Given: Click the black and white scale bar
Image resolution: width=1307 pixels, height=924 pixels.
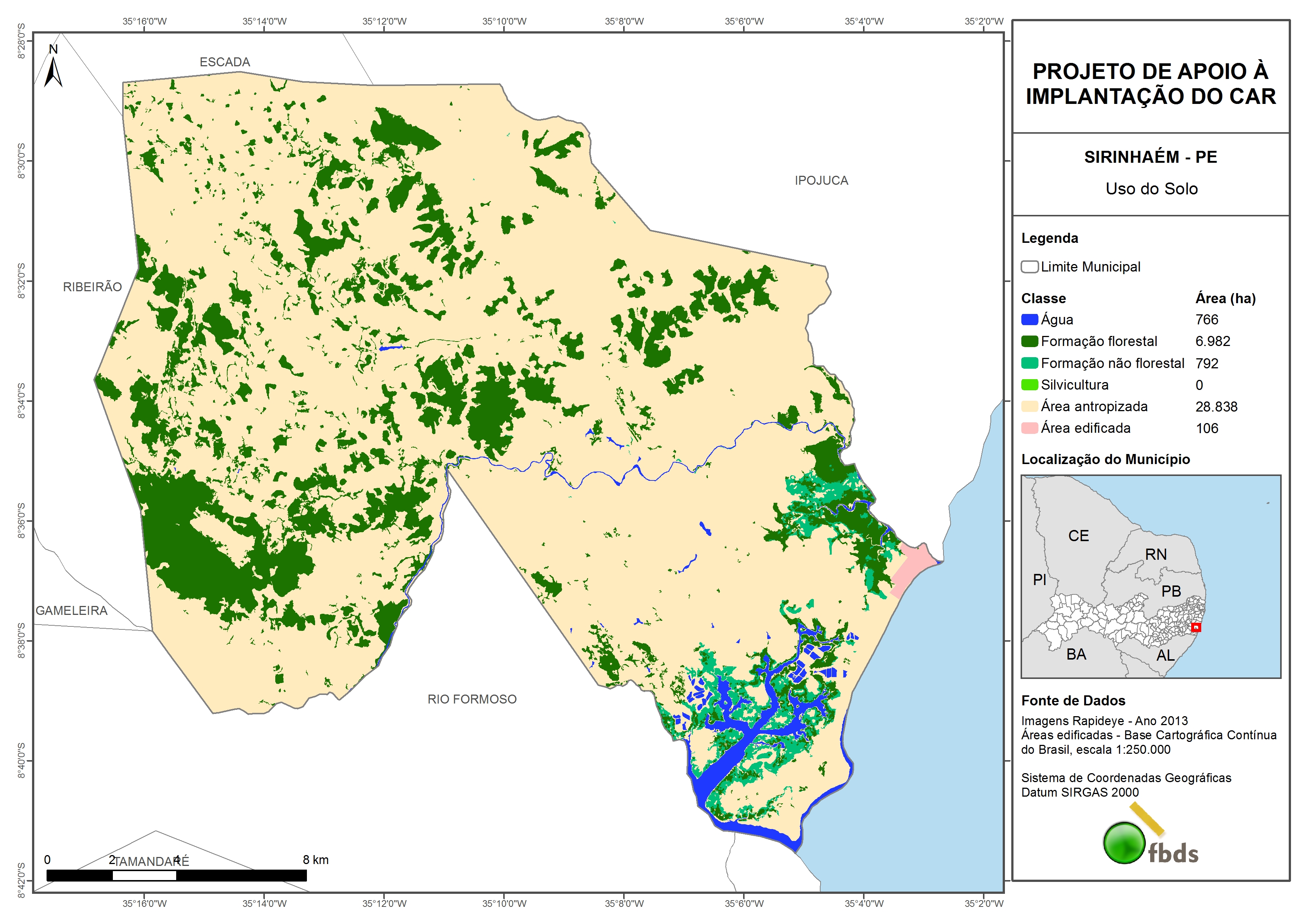Looking at the screenshot, I should click(x=176, y=876).
